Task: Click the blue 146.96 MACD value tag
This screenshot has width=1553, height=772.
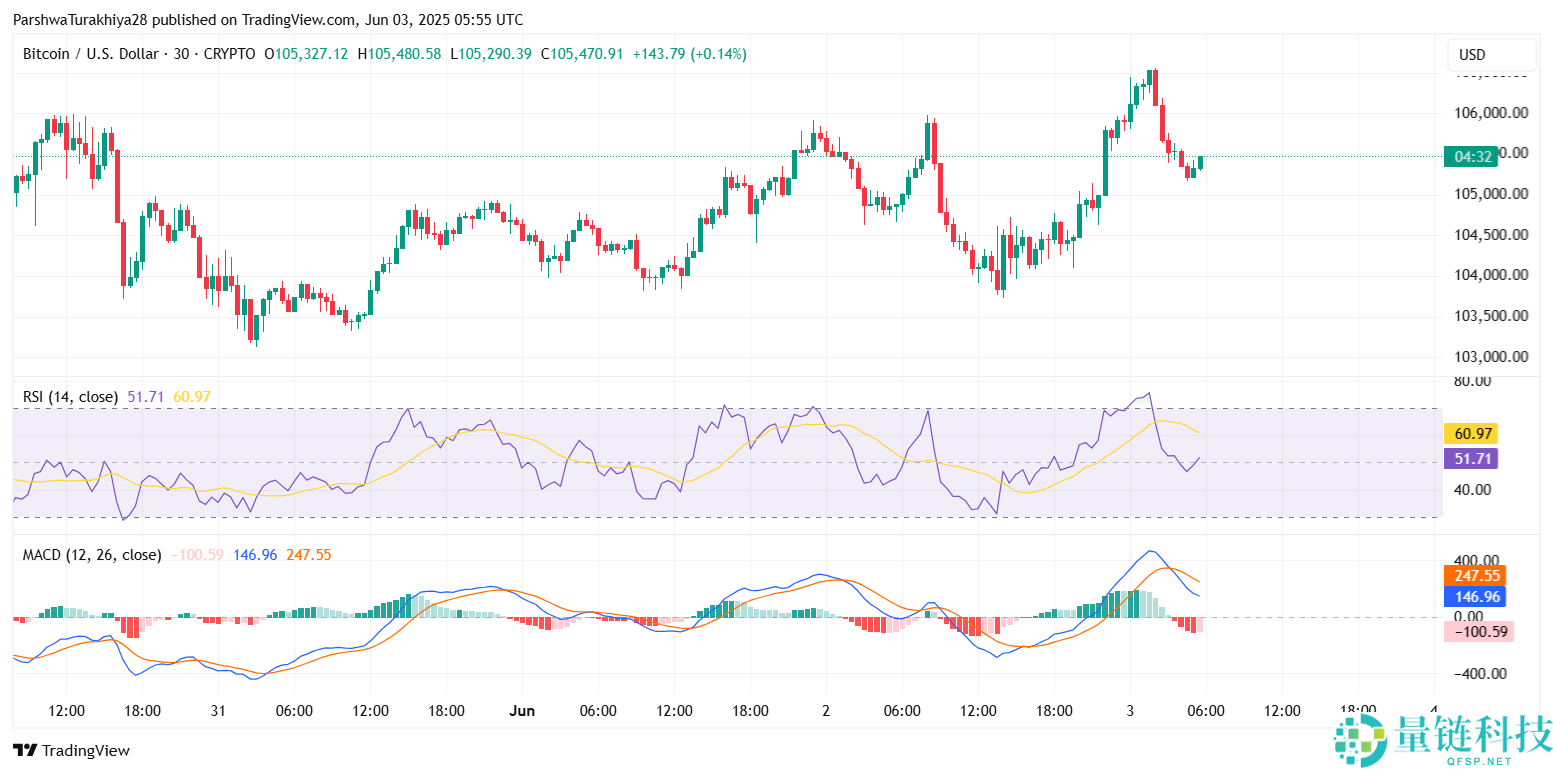Action: click(x=1478, y=597)
